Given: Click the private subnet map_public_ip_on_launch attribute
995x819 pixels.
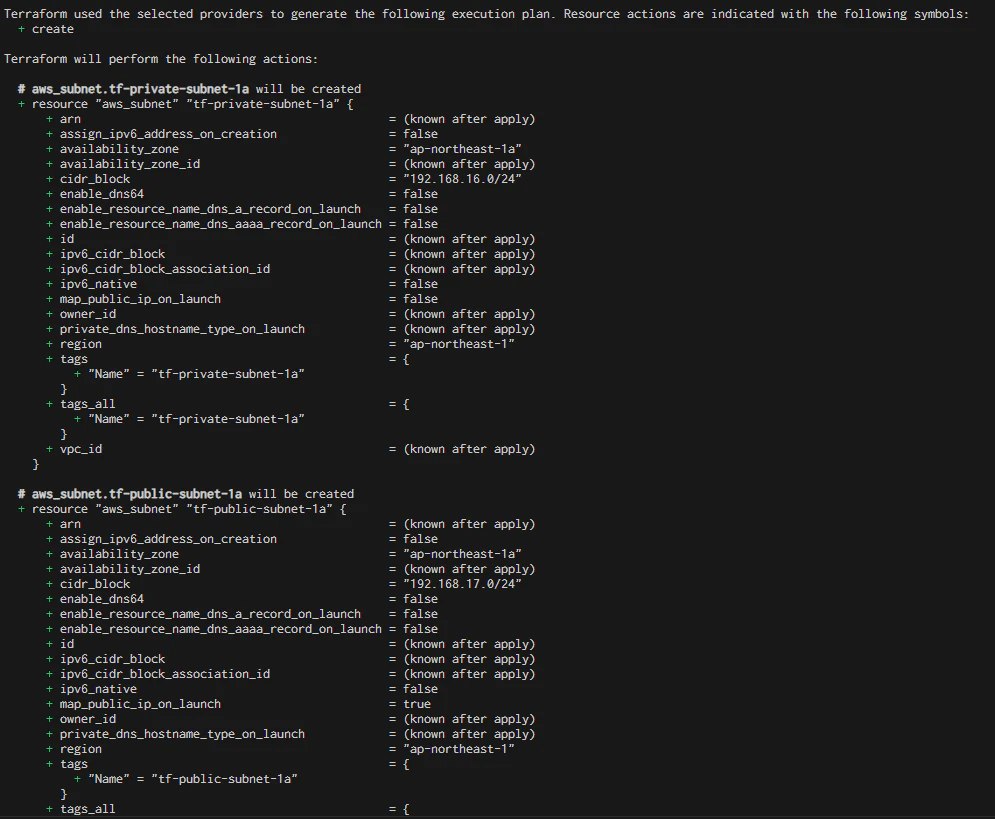Looking at the screenshot, I should 140,299.
